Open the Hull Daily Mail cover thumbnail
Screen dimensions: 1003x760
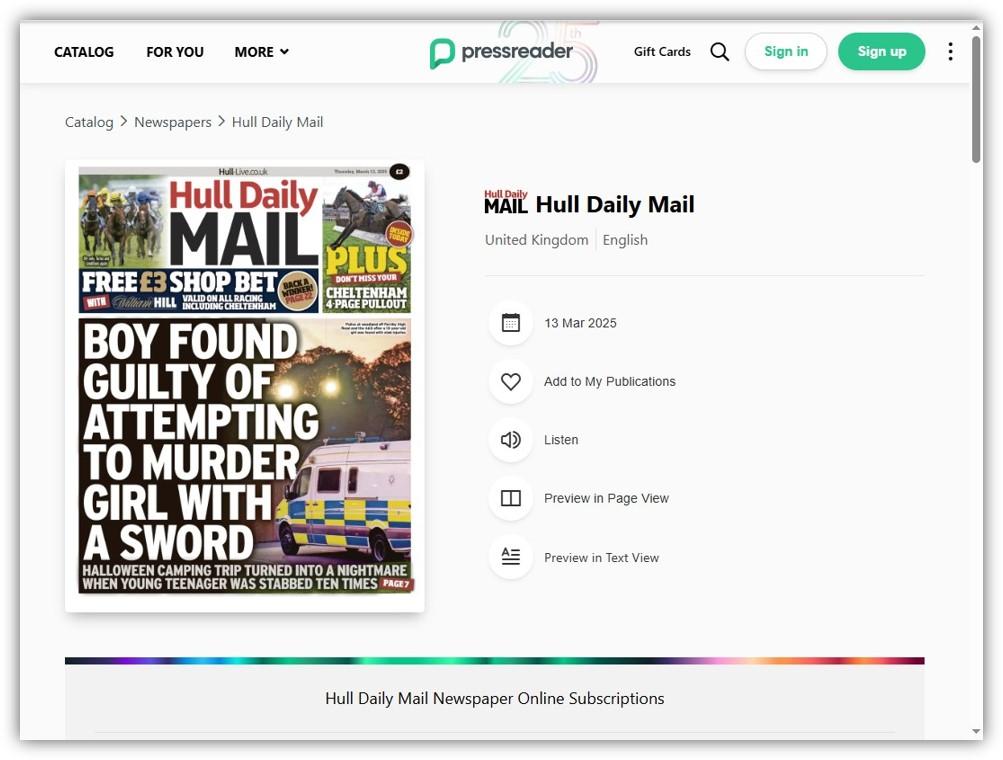244,386
